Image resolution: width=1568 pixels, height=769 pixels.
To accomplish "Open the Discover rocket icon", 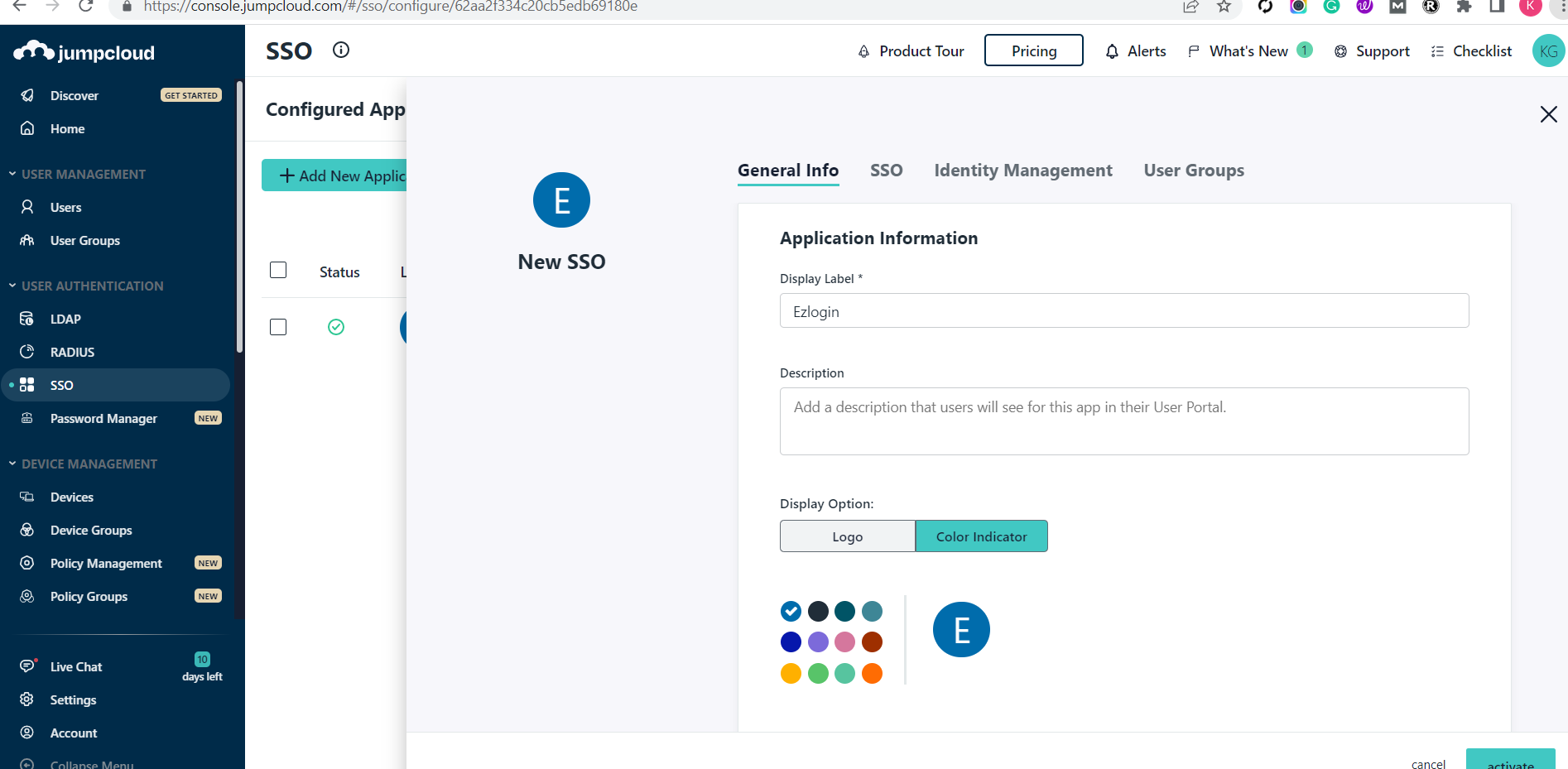I will tap(27, 95).
